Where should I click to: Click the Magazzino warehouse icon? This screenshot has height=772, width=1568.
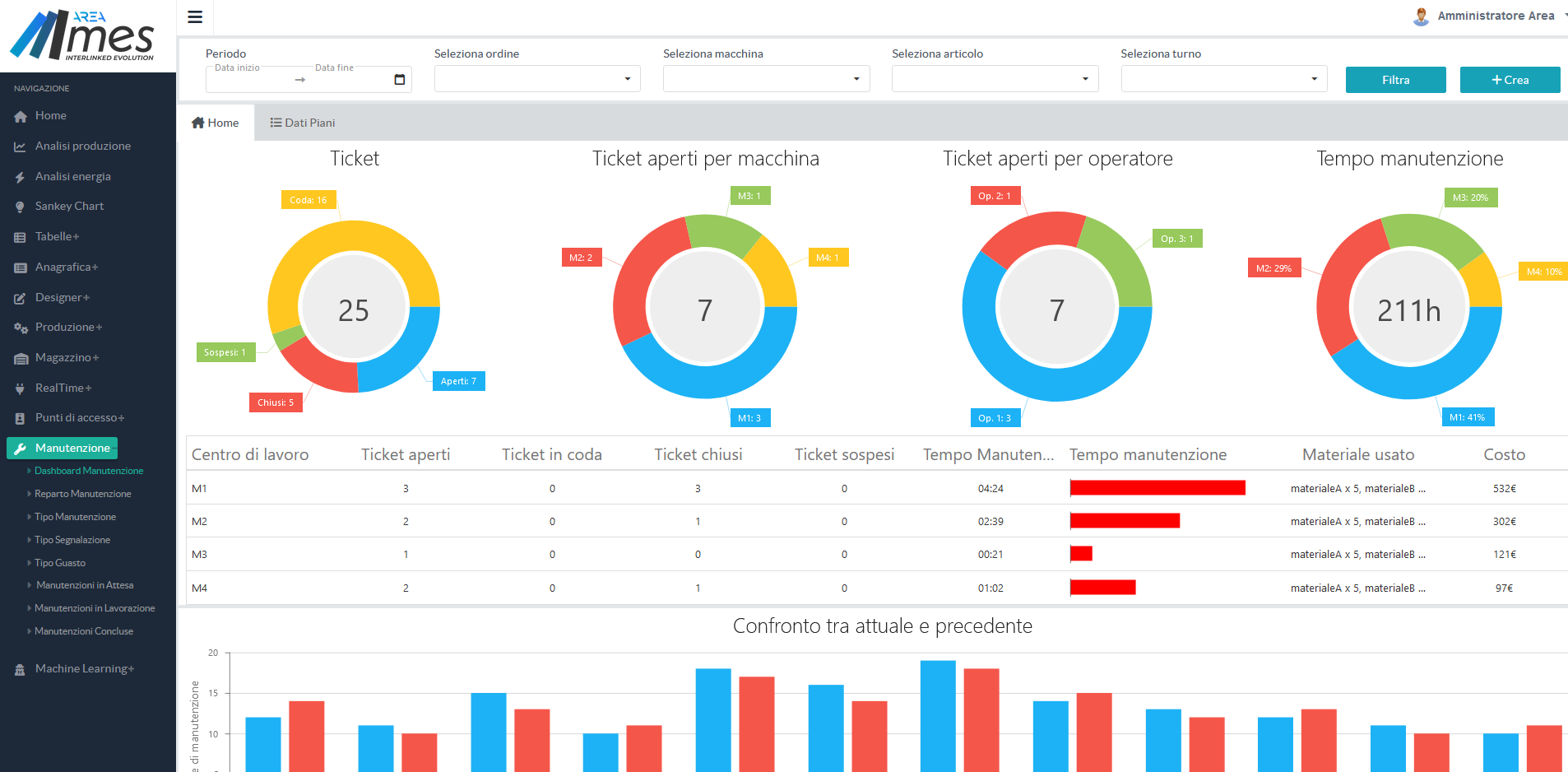point(21,358)
